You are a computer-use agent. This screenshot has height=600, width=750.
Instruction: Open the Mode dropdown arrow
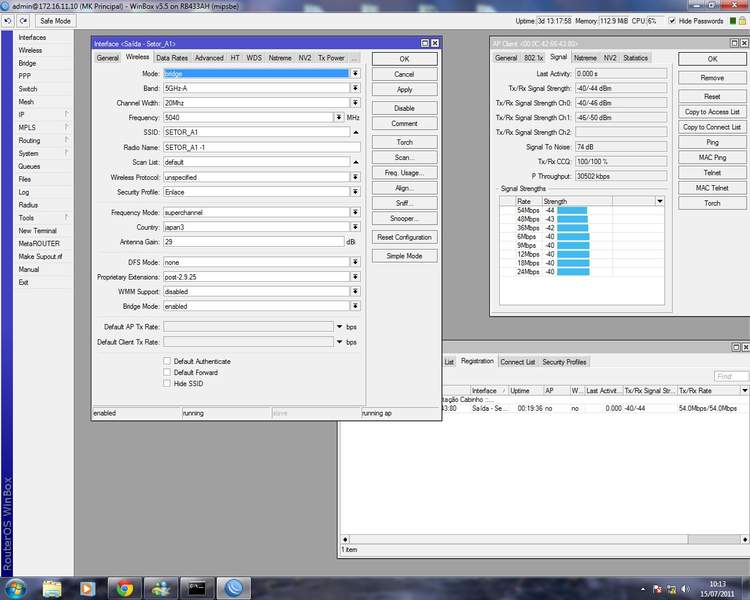[355, 74]
